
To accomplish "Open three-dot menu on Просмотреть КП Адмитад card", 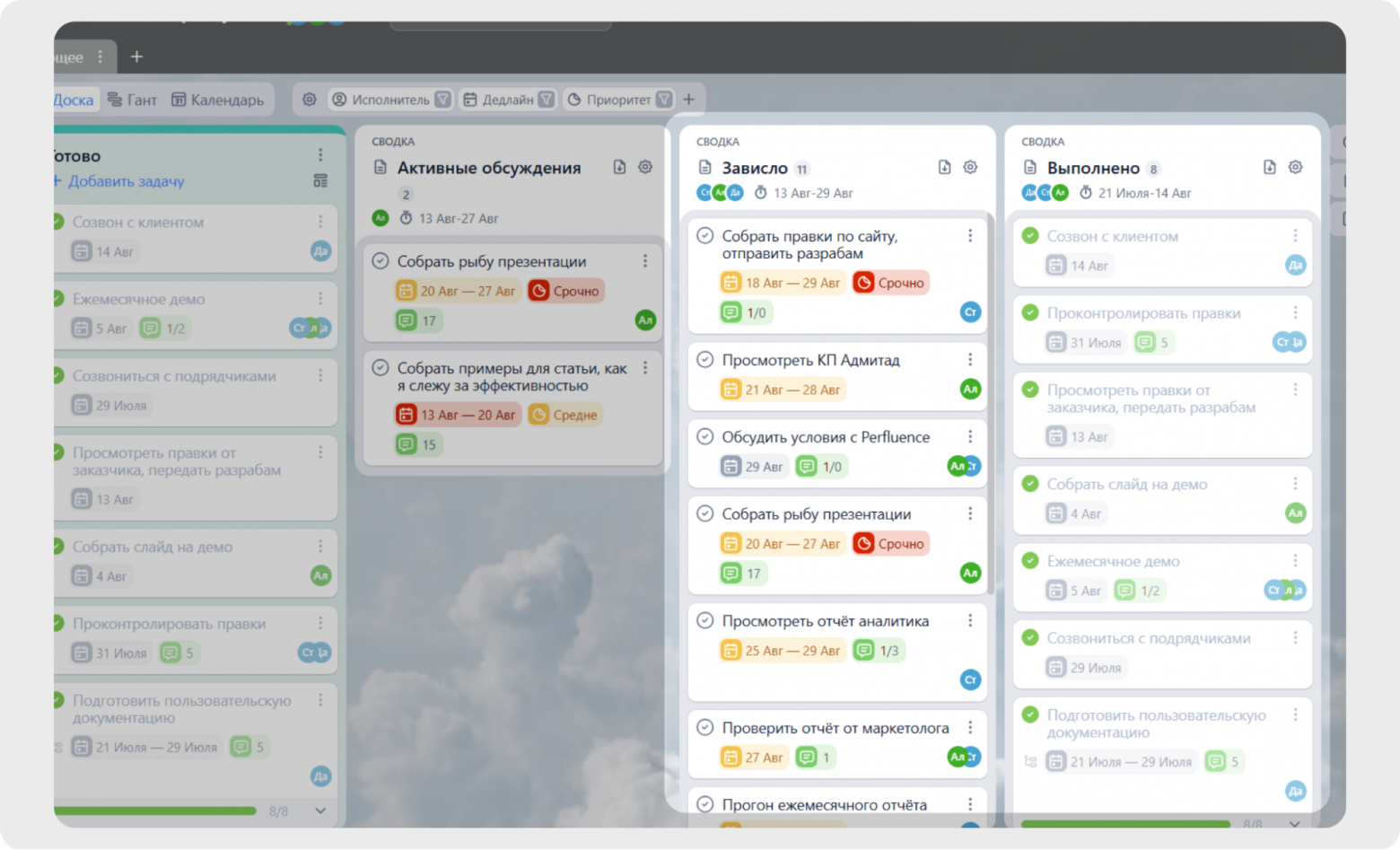I will click(970, 360).
